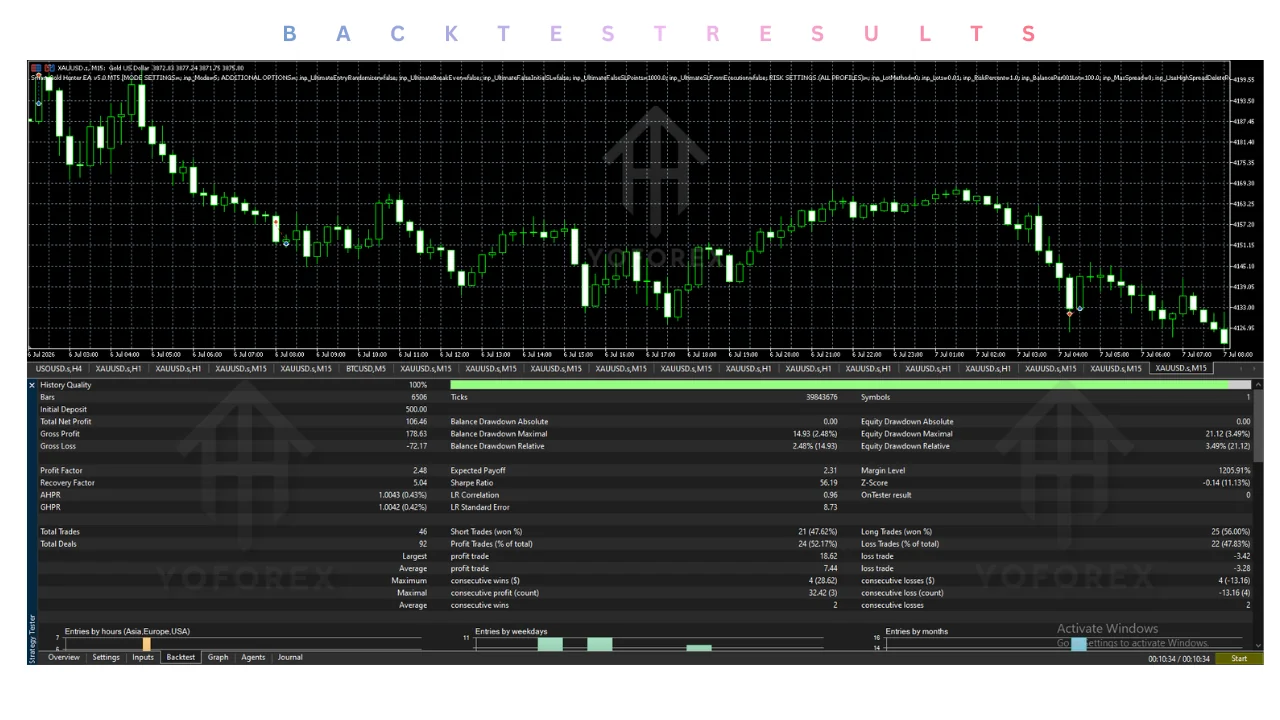Click the Entries by months chart title
Screen dimensions: 1280x720
[917, 632]
